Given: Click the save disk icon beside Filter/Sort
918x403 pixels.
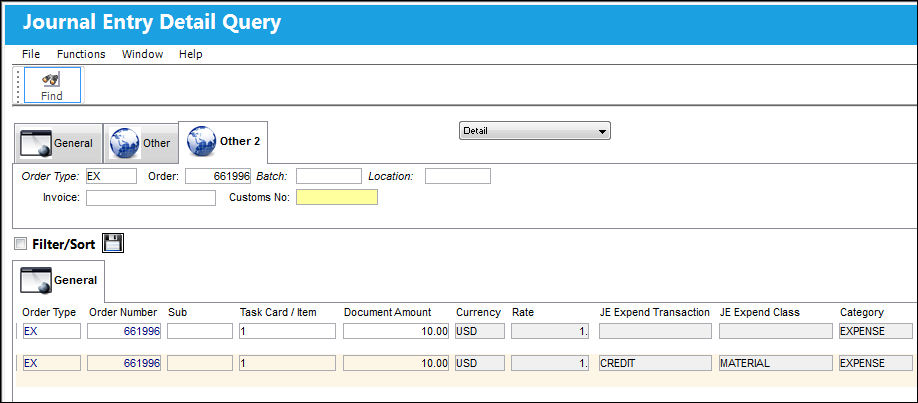Looking at the screenshot, I should [113, 243].
